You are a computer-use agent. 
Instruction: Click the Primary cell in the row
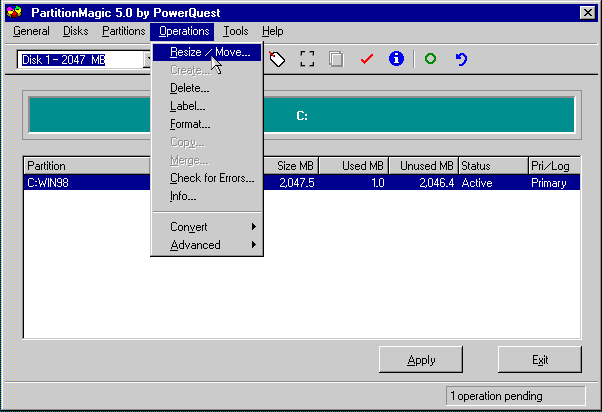tap(549, 183)
